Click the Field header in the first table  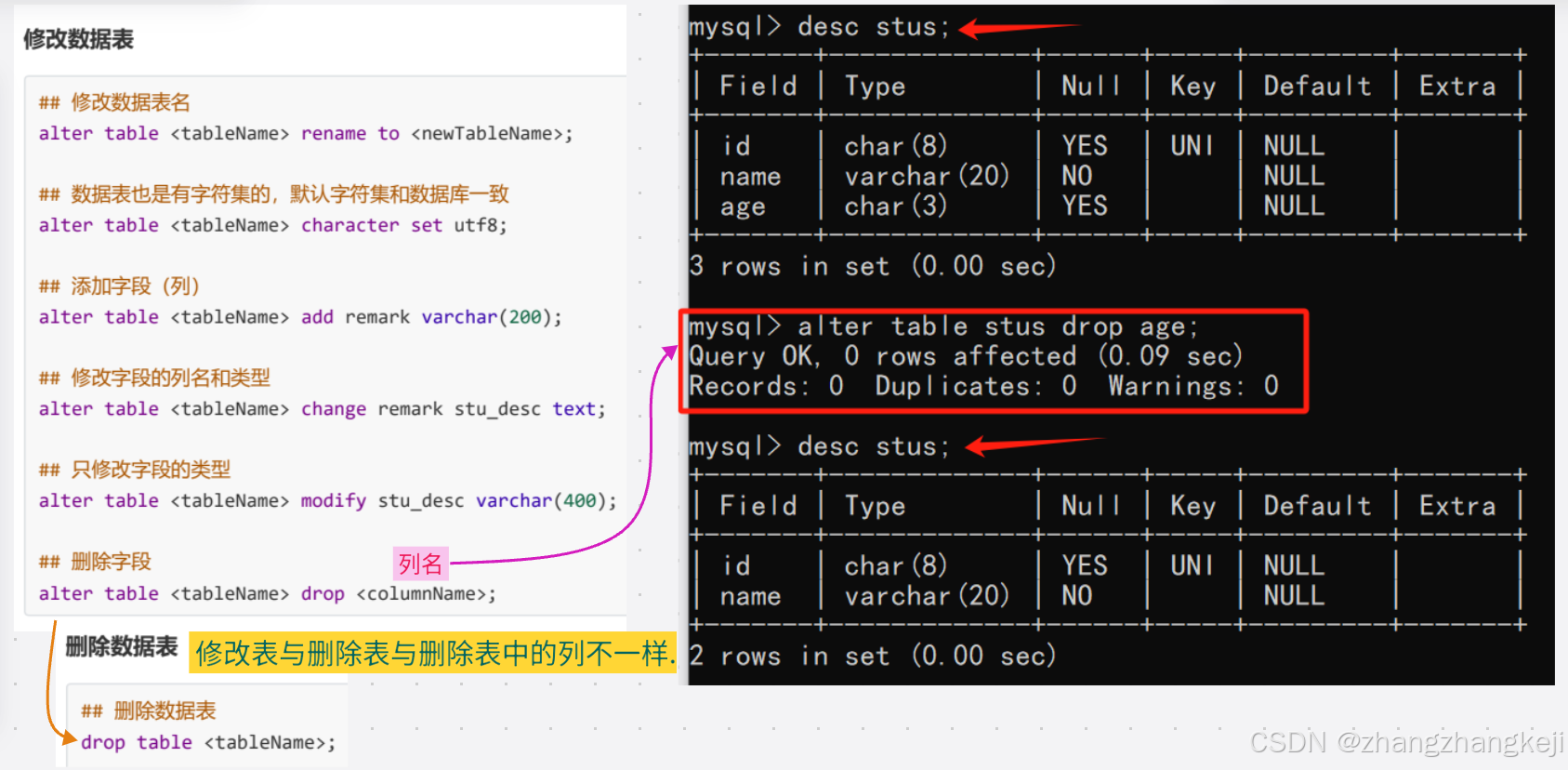(758, 86)
